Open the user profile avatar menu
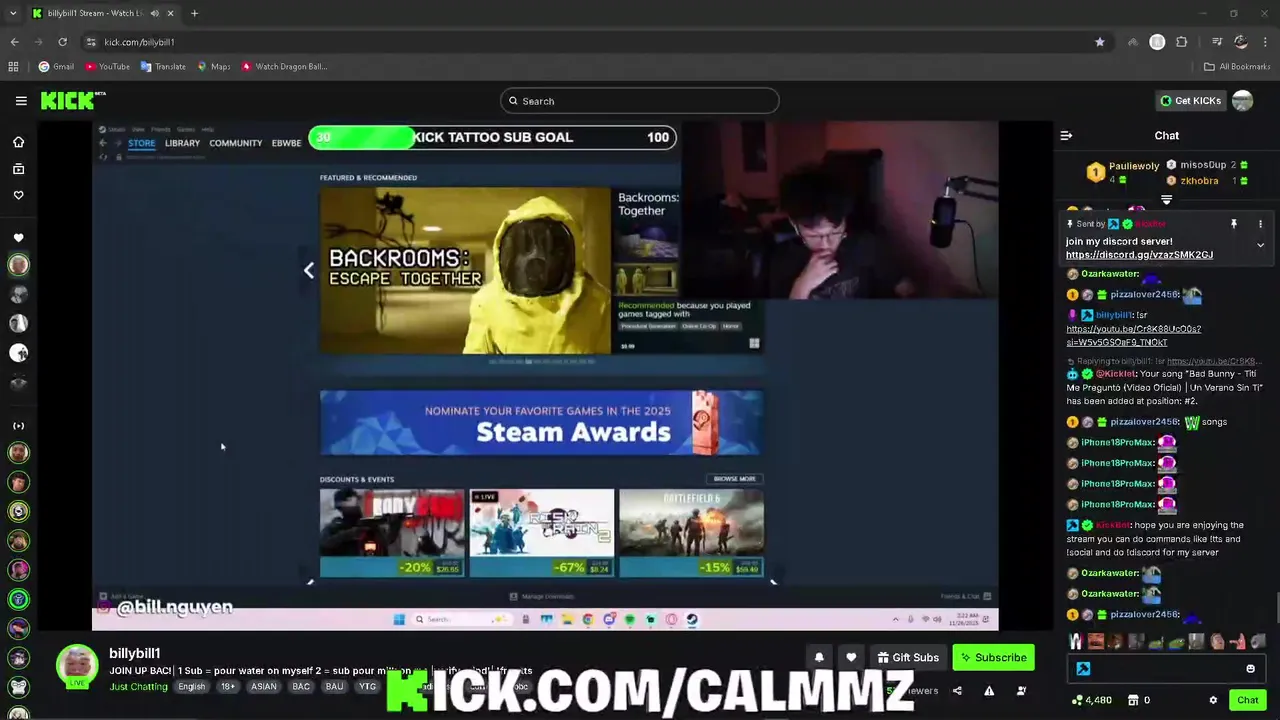This screenshot has width=1280, height=720. [1242, 101]
